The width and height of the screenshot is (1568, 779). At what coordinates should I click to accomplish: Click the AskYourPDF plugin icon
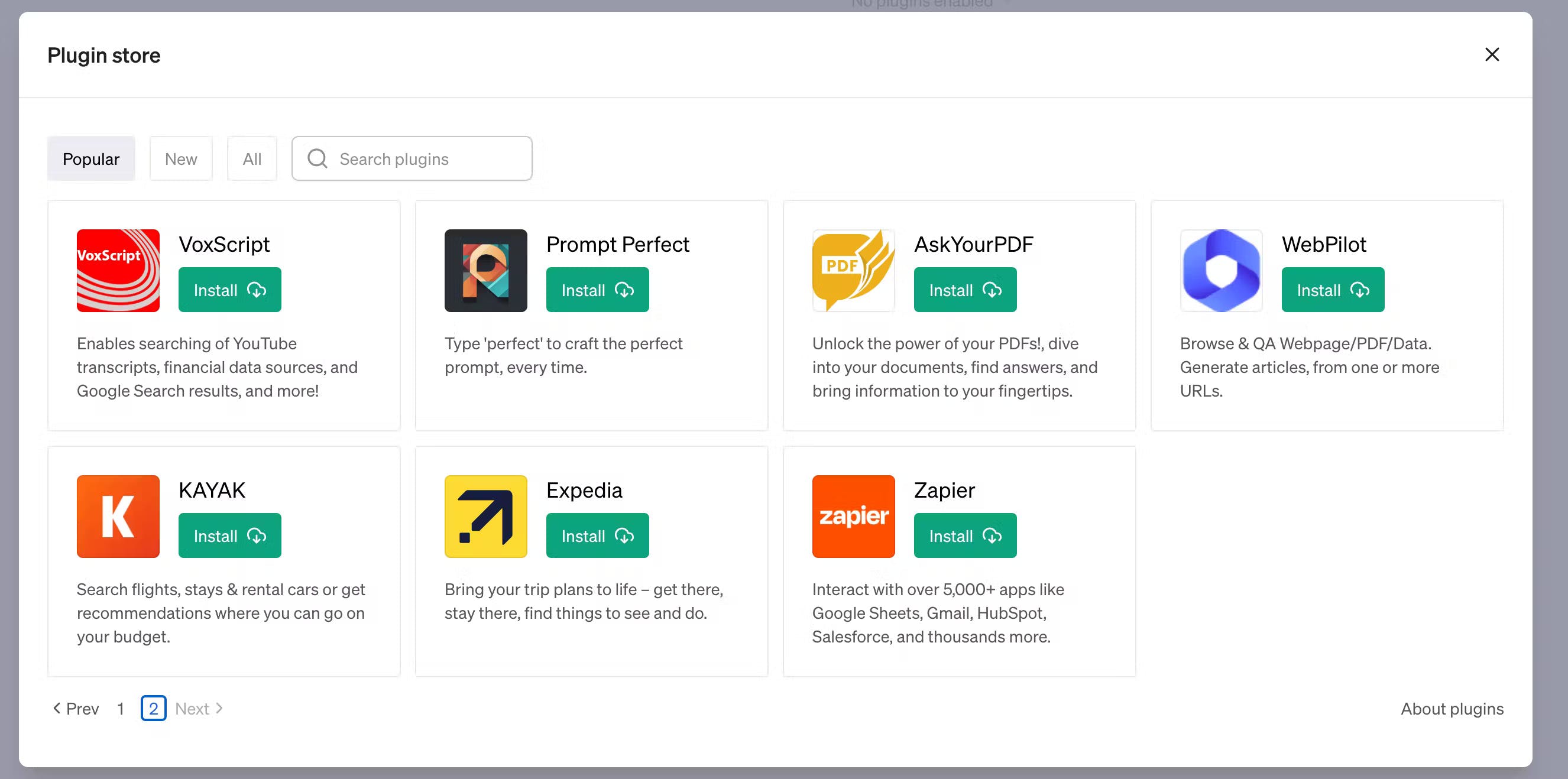(854, 271)
